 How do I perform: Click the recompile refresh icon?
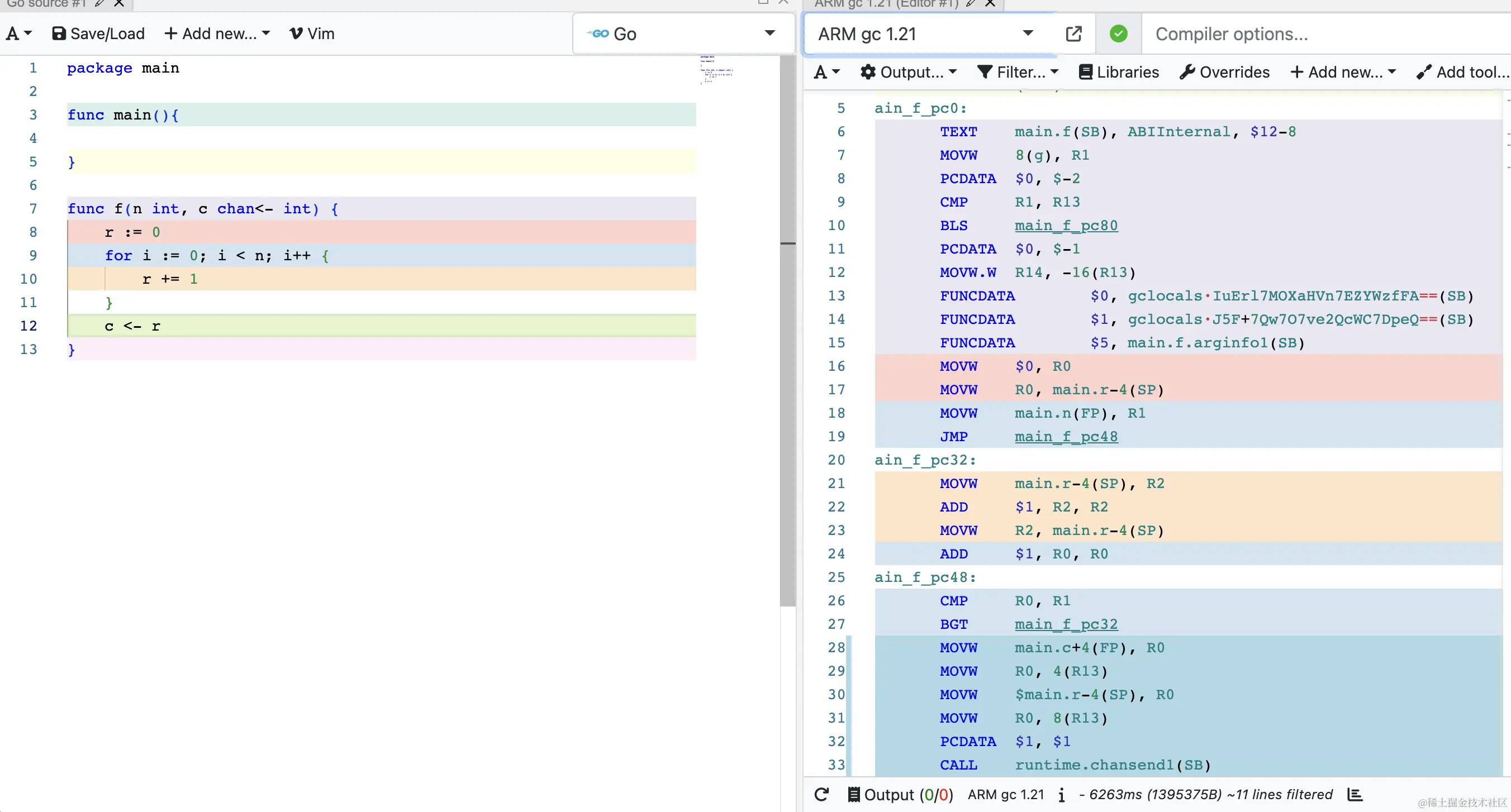tap(822, 795)
